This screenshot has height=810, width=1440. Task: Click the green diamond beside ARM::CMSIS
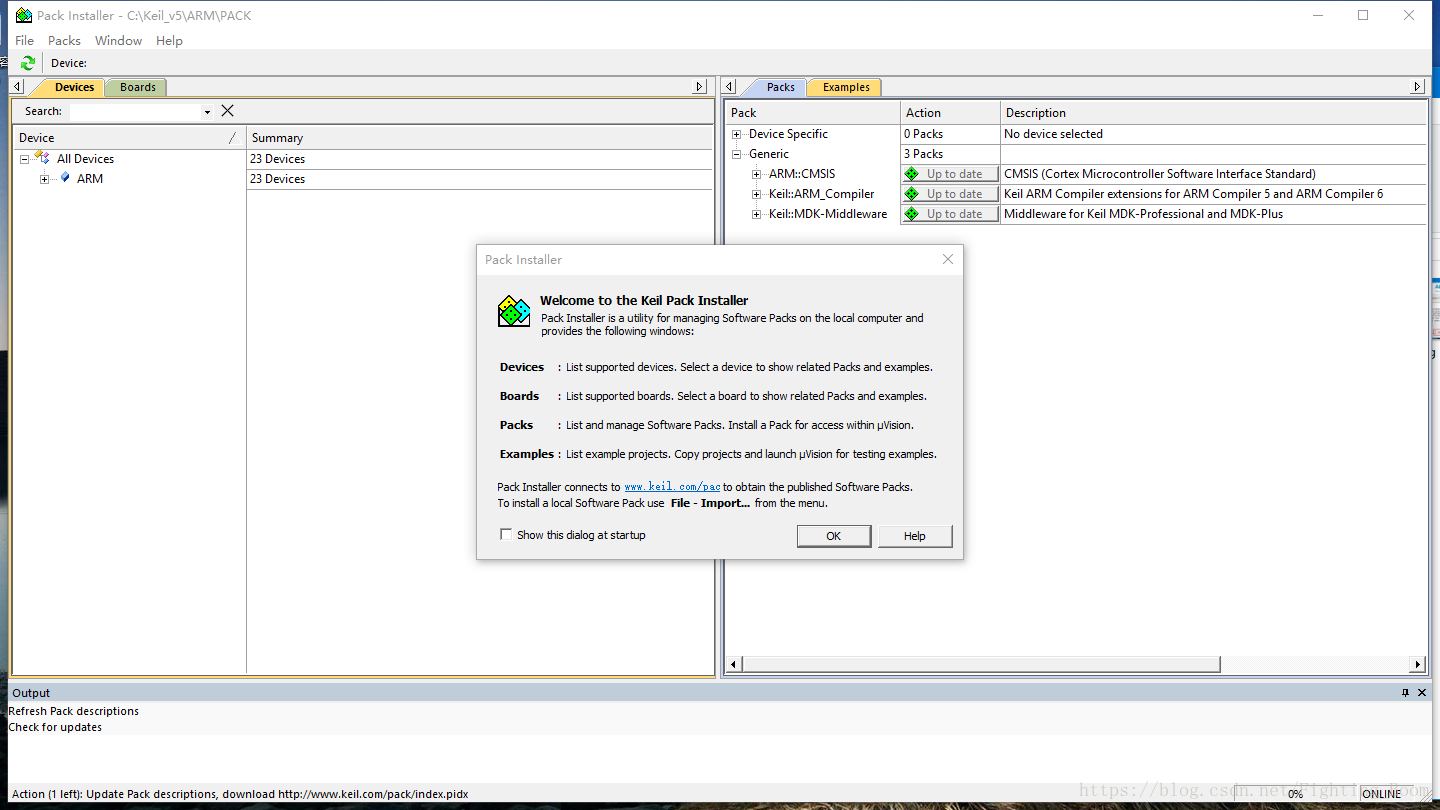click(x=911, y=174)
